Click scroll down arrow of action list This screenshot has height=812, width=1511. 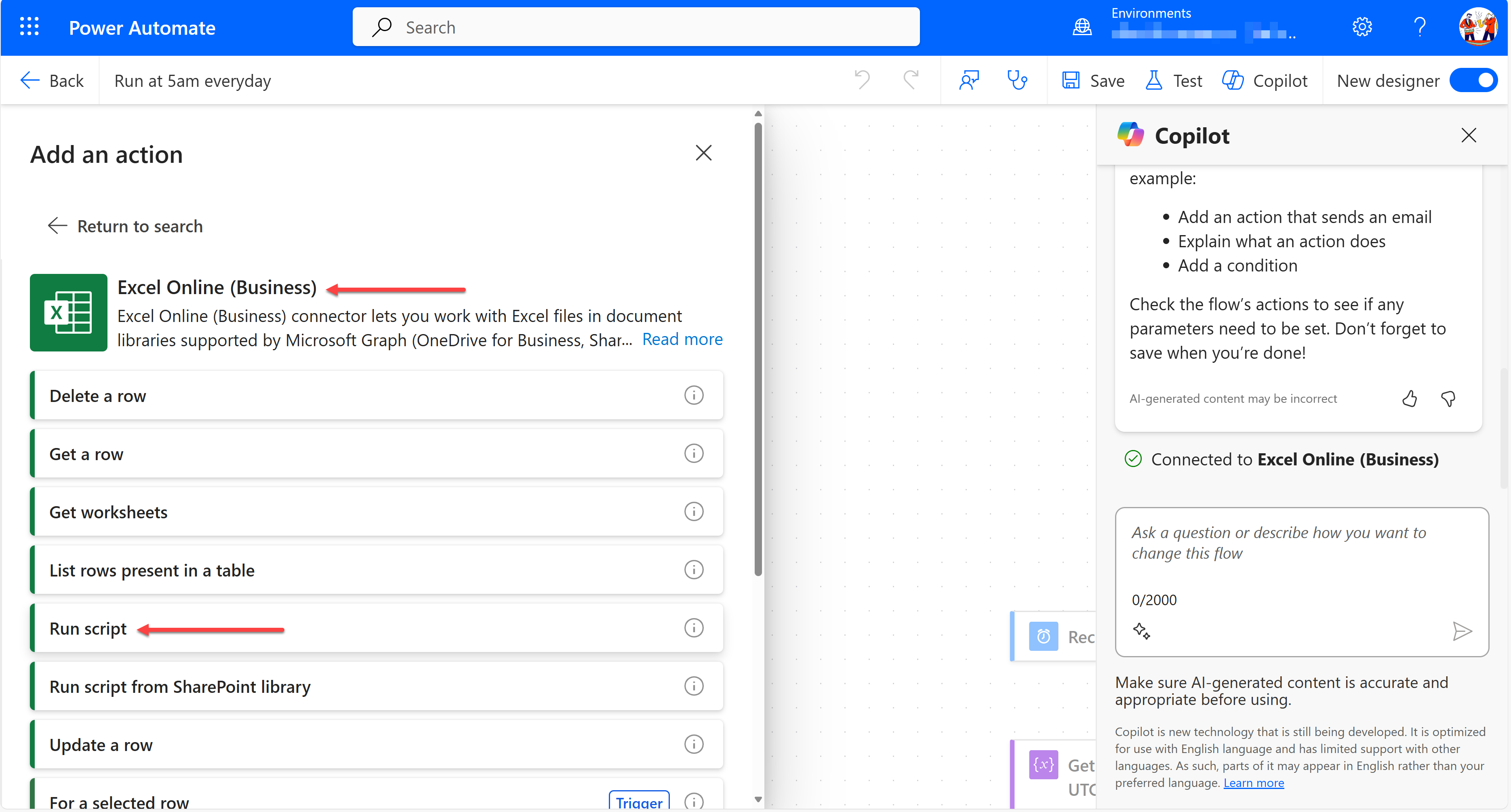coord(758,799)
